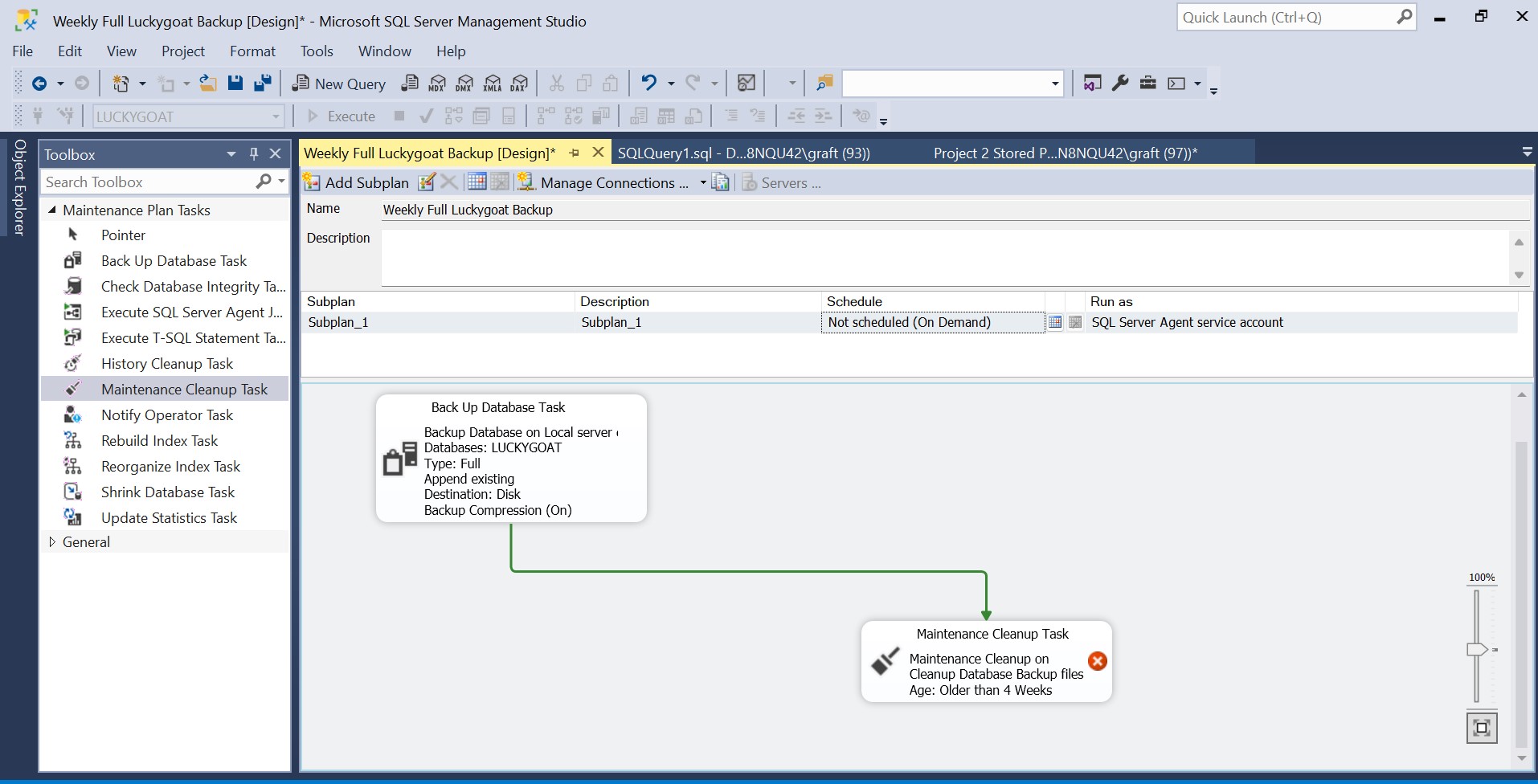Click the Properties wrench icon in toolbar
1538x784 pixels.
tap(1120, 83)
